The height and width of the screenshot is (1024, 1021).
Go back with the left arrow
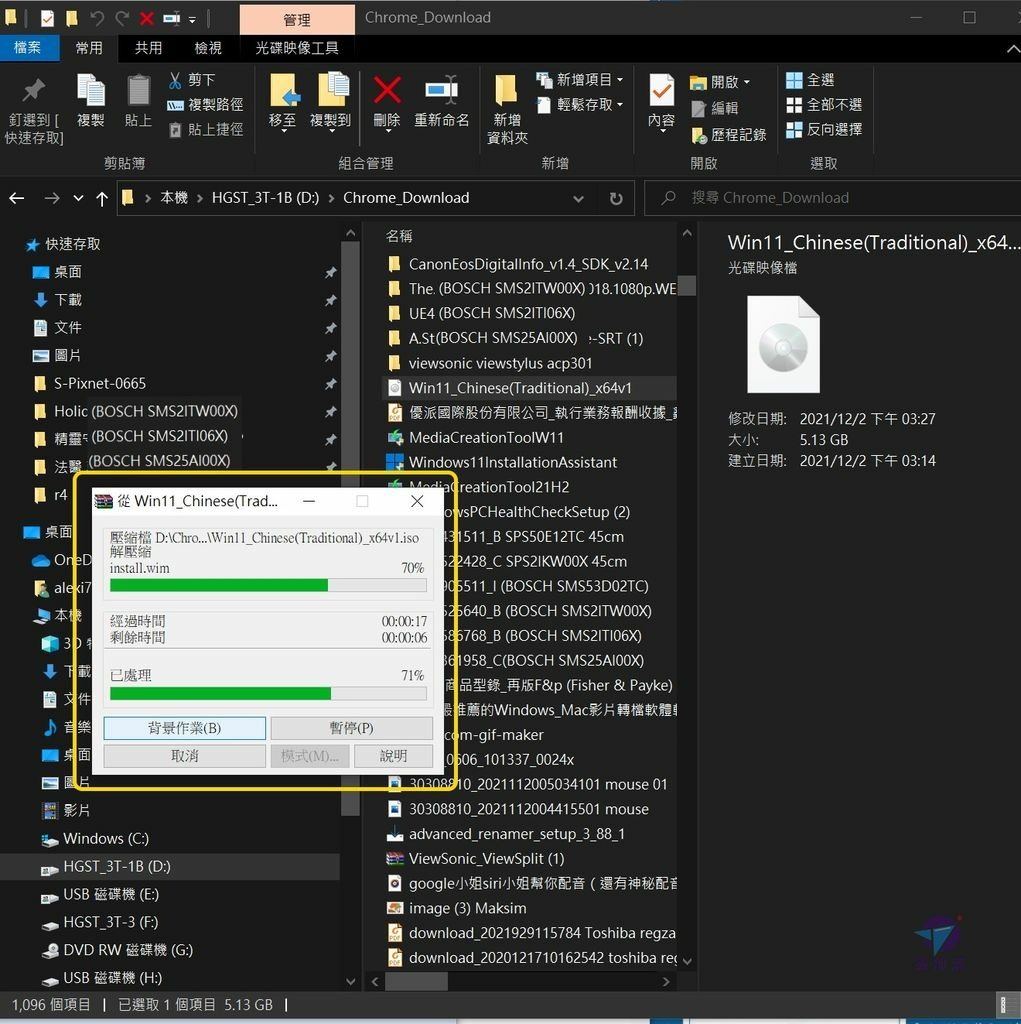17,198
